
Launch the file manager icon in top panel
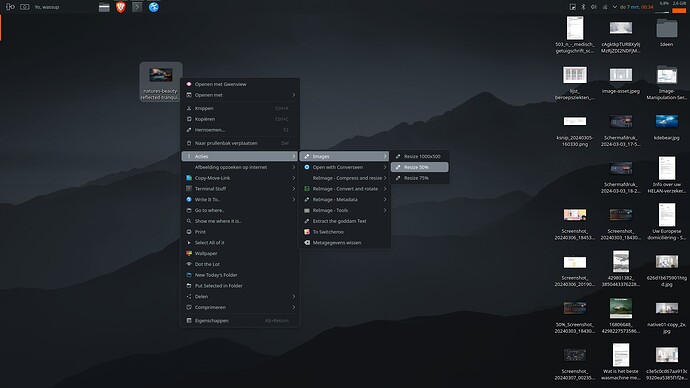(x=104, y=7)
